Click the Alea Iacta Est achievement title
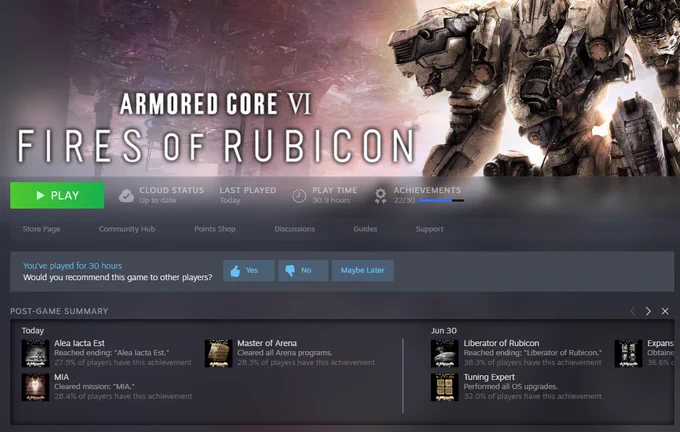 click(79, 343)
